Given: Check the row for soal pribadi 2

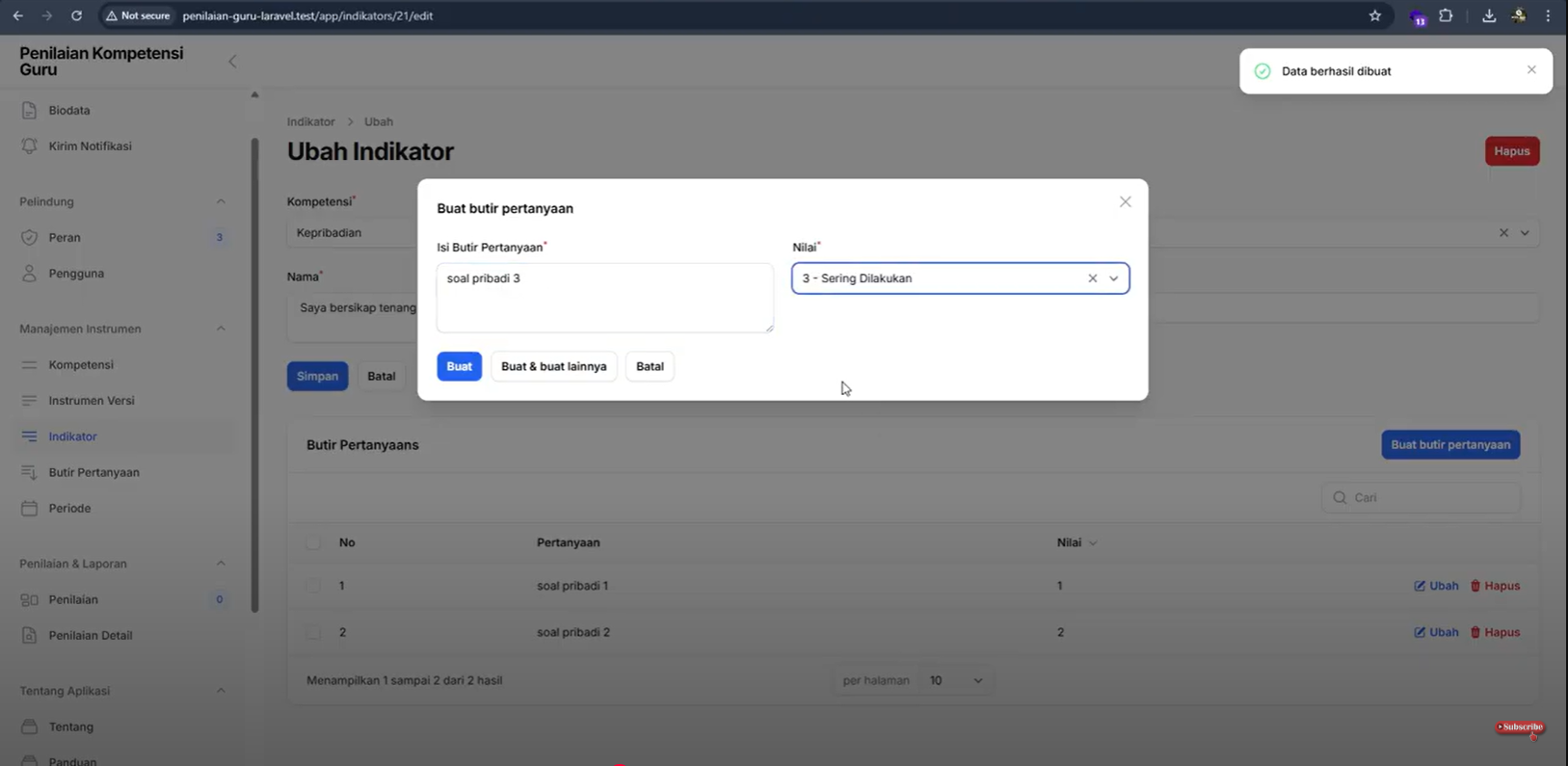Looking at the screenshot, I should 313,633.
